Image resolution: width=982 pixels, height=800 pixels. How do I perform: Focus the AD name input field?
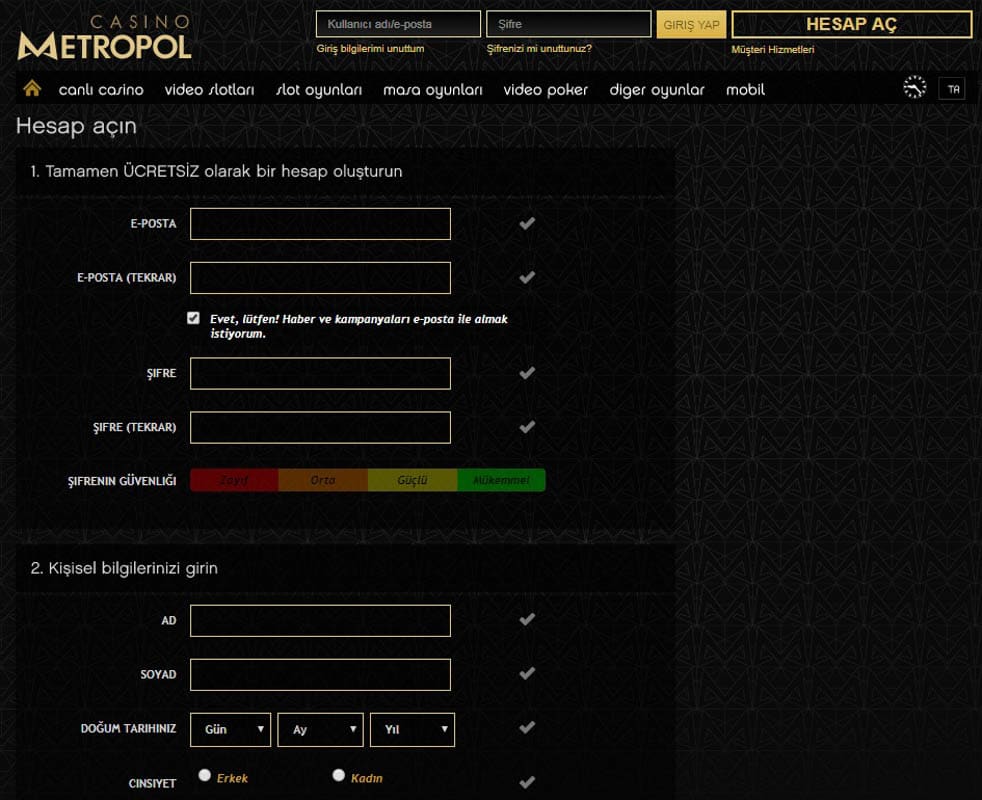pyautogui.click(x=320, y=620)
